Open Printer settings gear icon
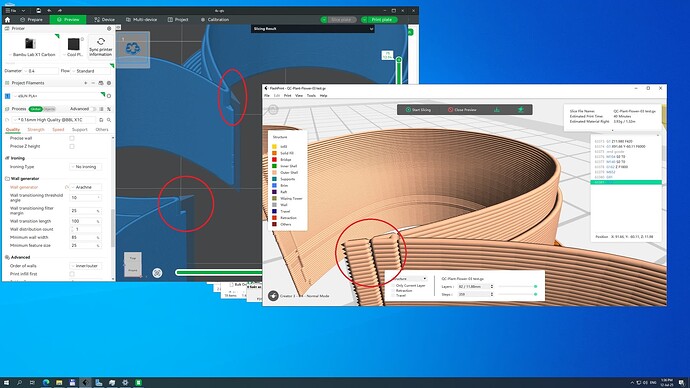This screenshot has height=388, width=690. [x=109, y=29]
